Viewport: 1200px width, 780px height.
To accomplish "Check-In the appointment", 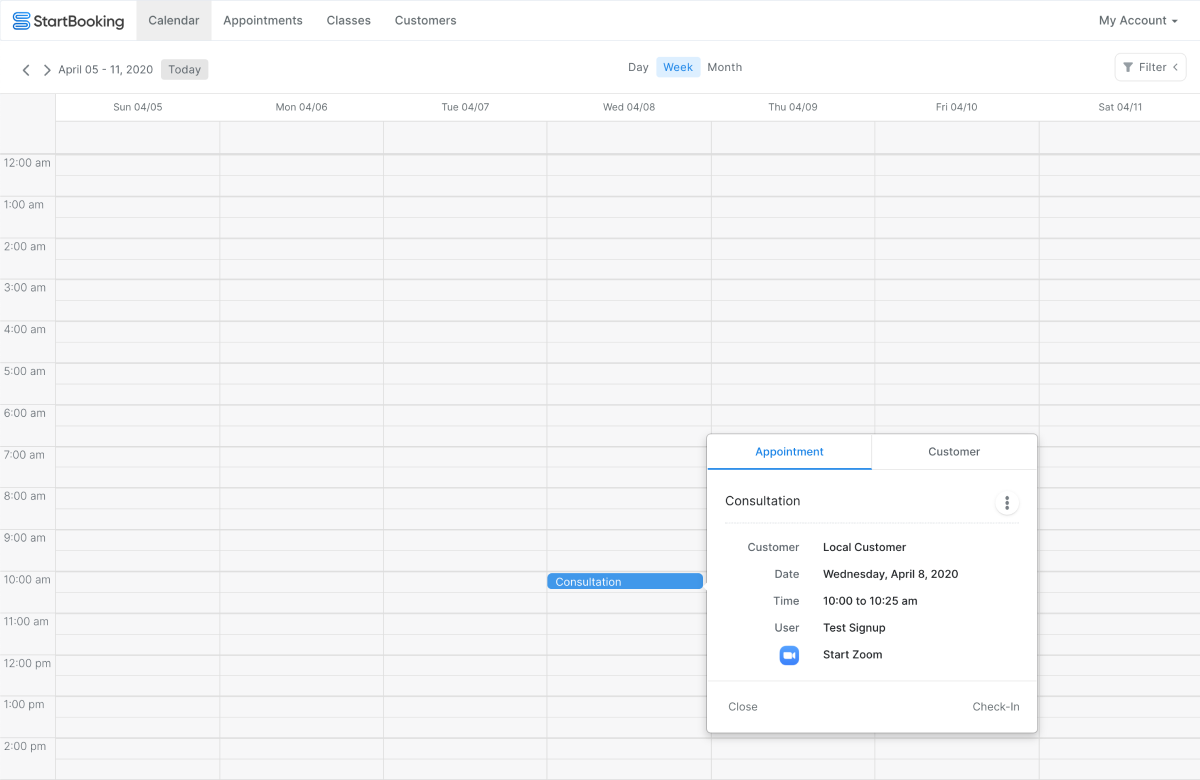I will (996, 707).
